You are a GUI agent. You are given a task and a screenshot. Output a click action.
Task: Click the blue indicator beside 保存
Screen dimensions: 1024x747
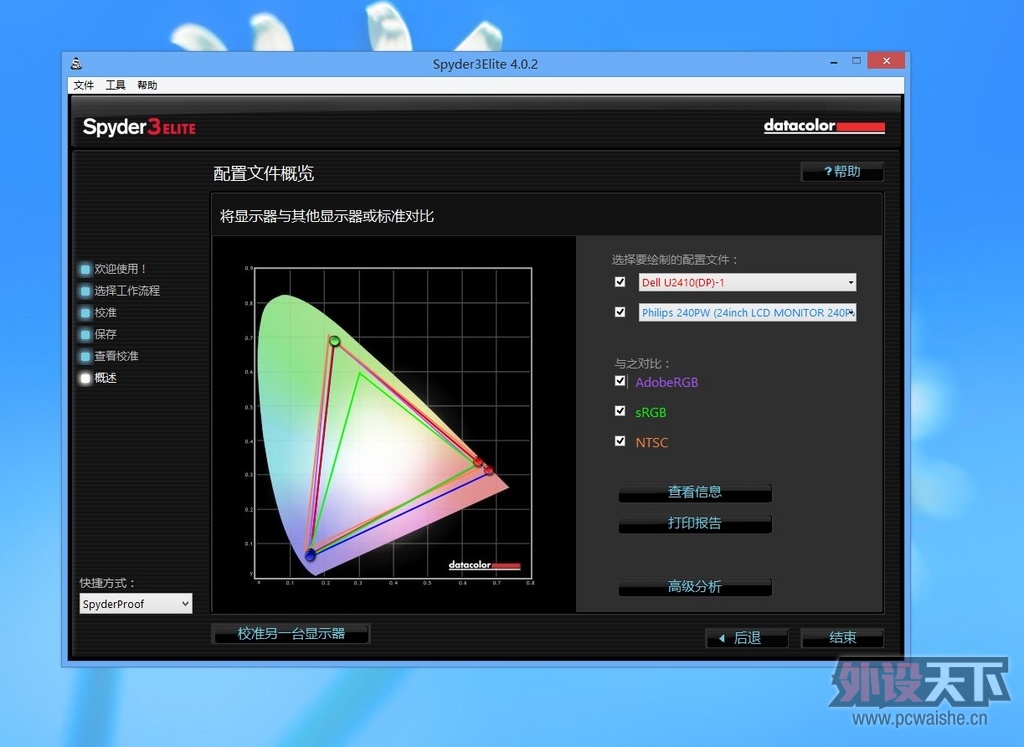(85, 334)
